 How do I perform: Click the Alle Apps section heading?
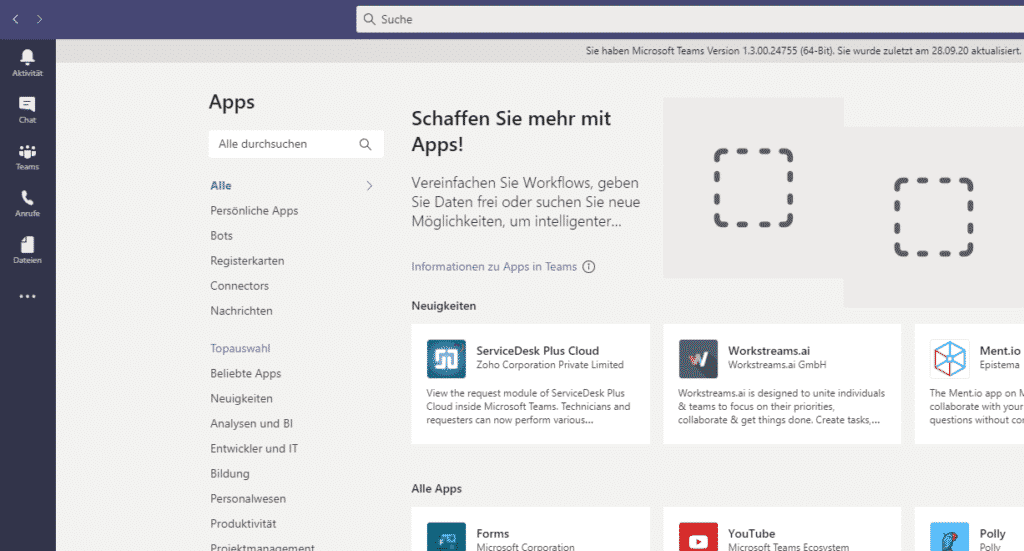pos(436,488)
